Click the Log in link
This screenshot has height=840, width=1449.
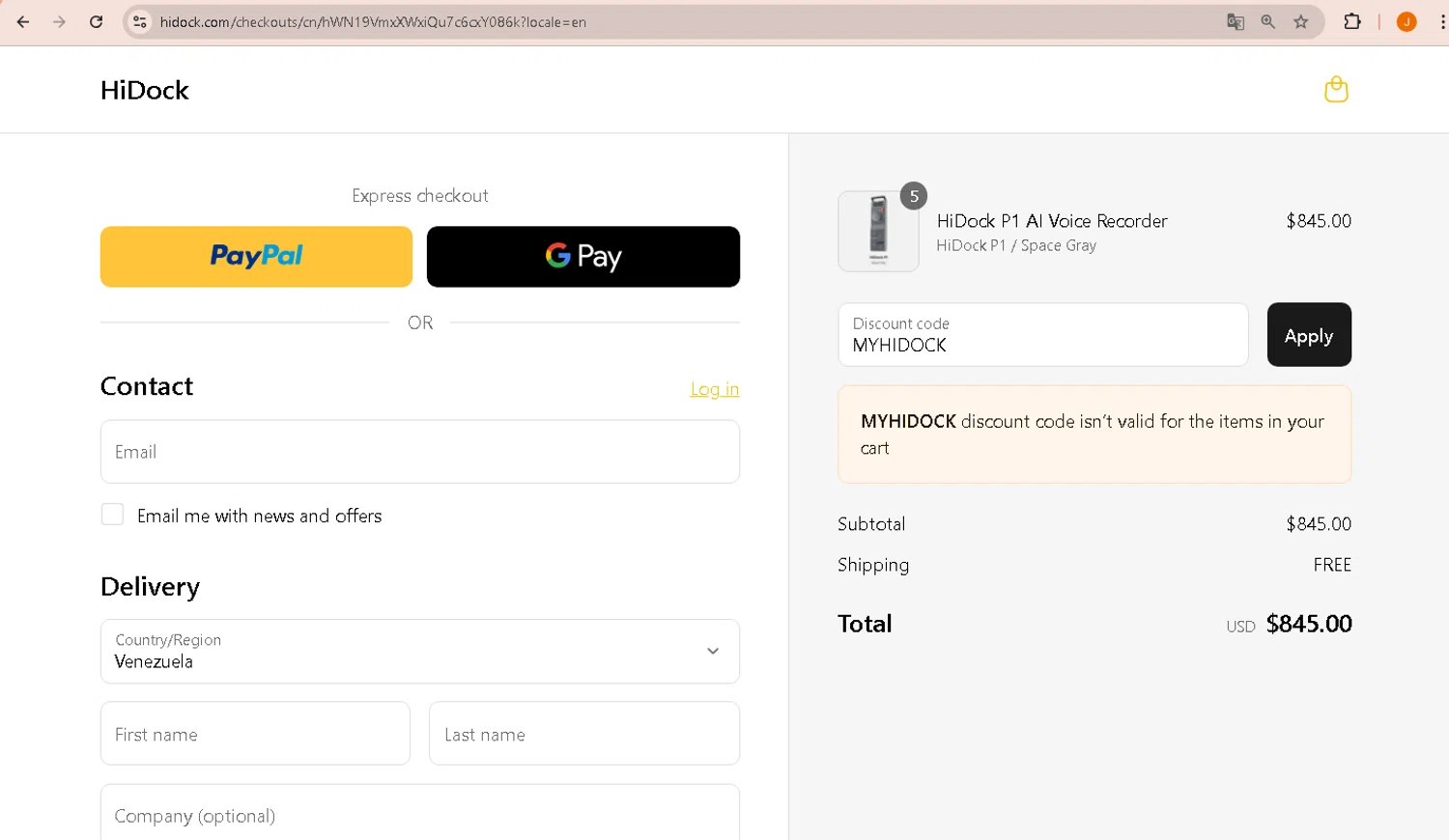pos(714,389)
